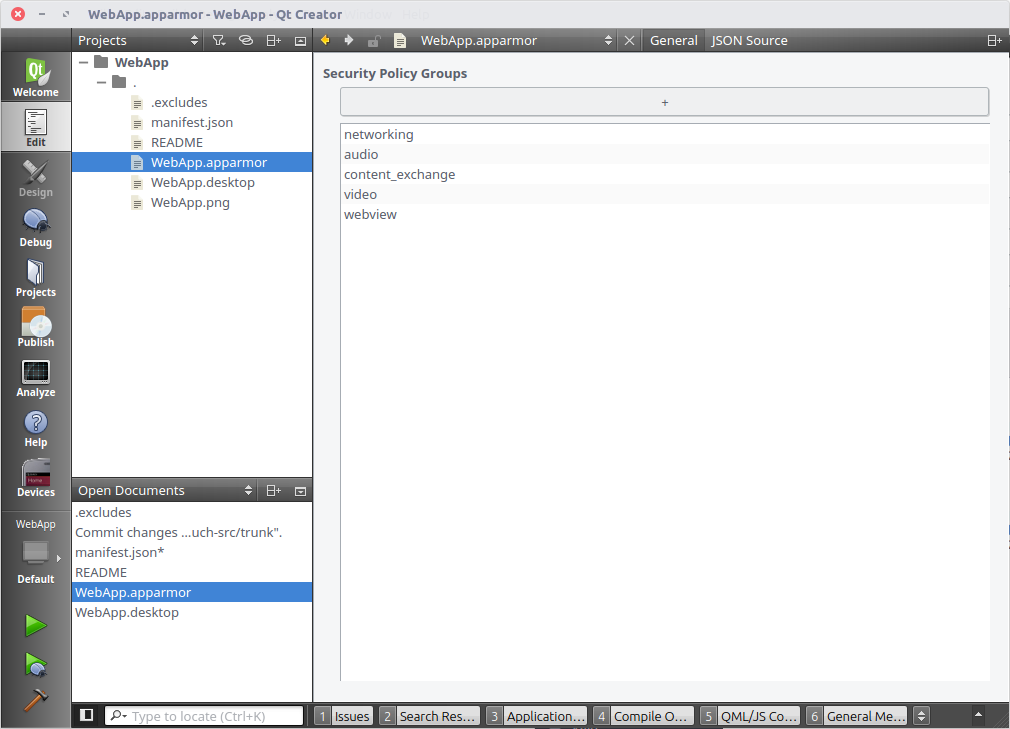Add a policy group with plus button
Viewport: 1010px width, 729px height.
[x=664, y=102]
